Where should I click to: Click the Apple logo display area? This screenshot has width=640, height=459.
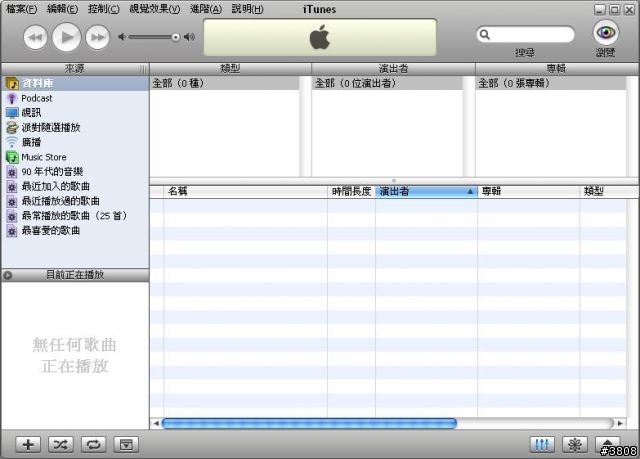(320, 37)
